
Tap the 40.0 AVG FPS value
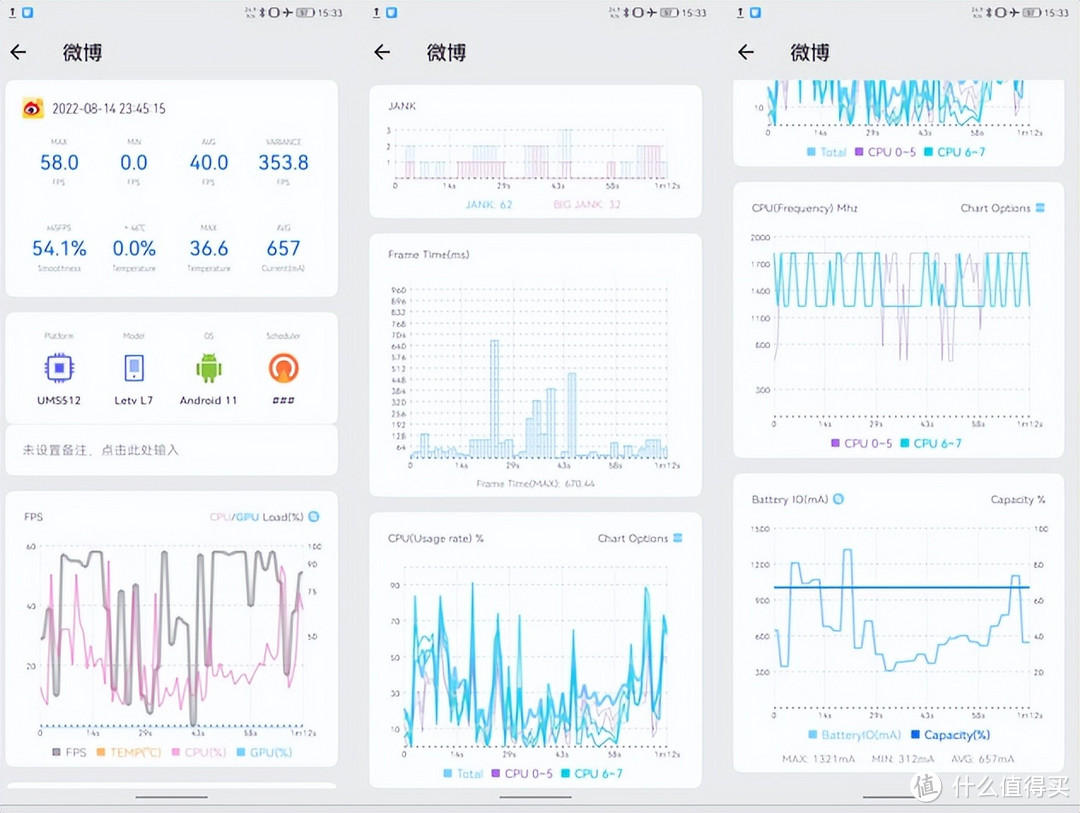(209, 163)
